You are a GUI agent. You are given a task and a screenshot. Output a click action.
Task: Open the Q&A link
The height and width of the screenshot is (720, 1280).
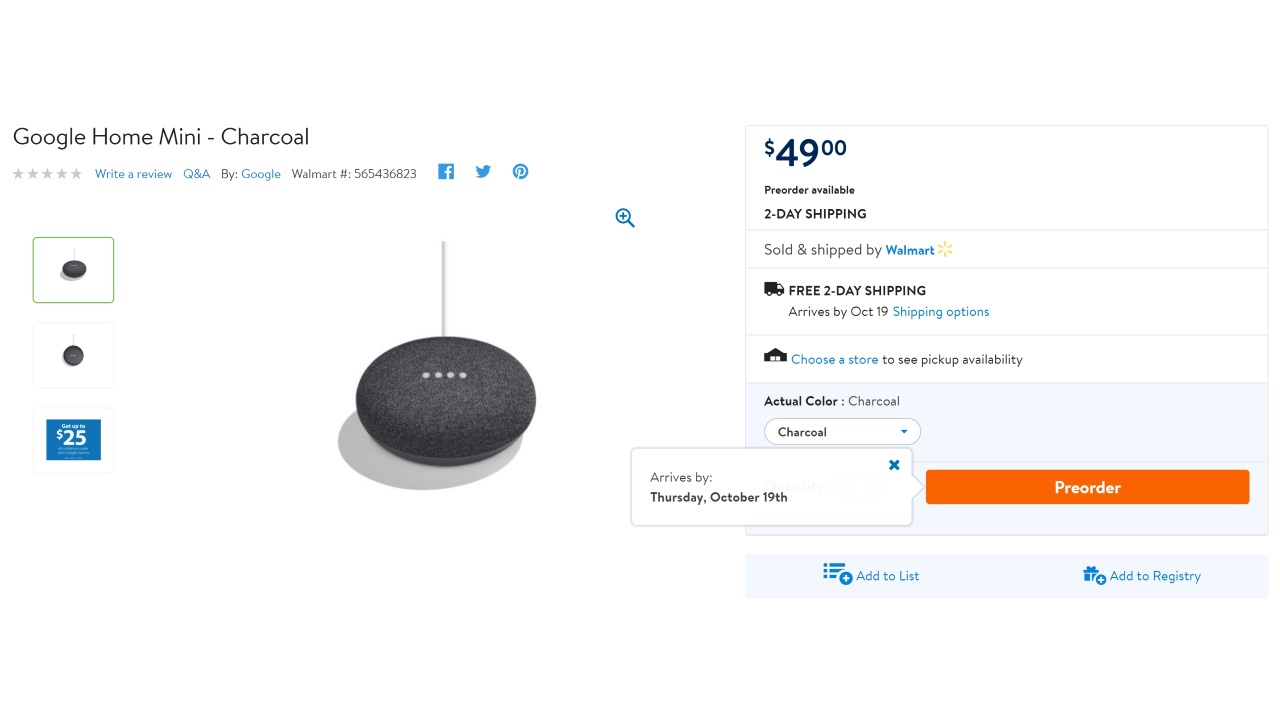196,174
